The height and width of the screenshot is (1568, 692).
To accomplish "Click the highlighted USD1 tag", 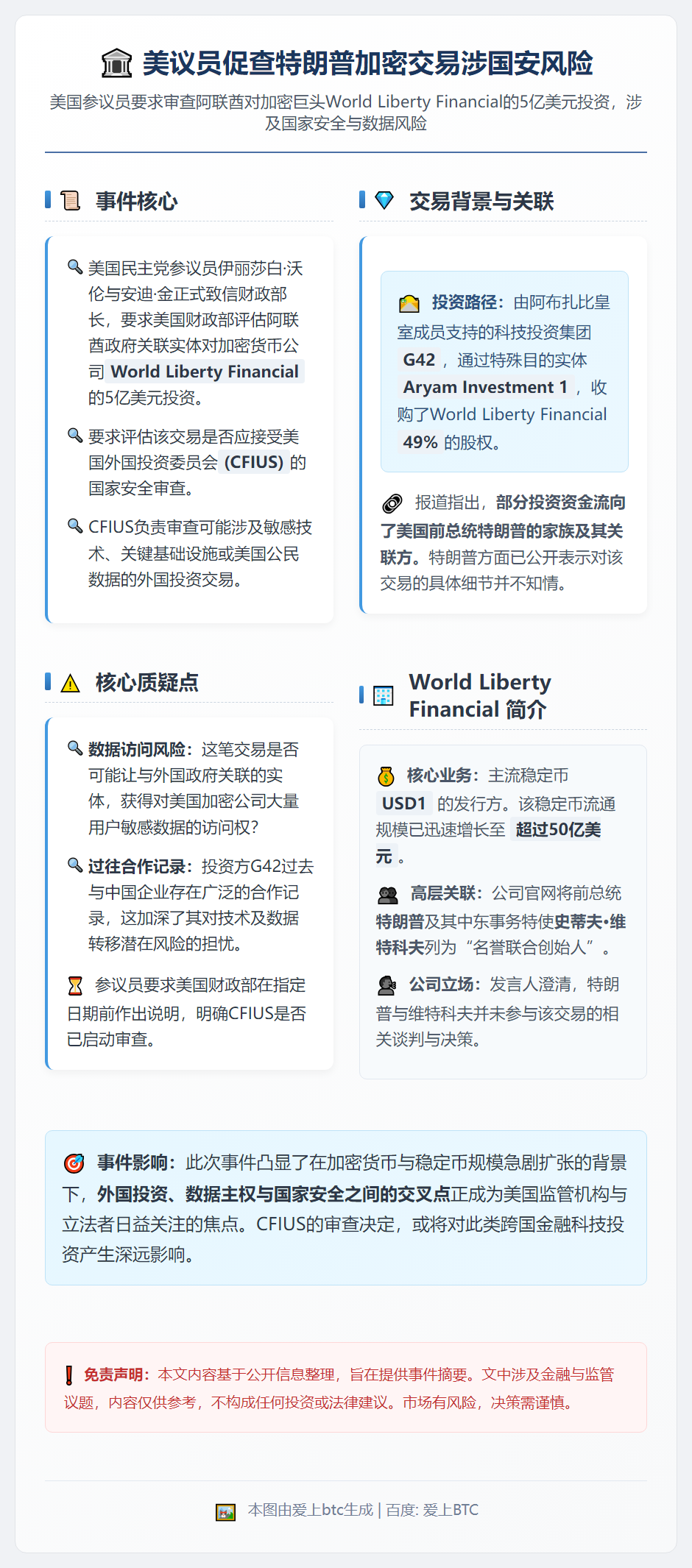I will (x=403, y=803).
